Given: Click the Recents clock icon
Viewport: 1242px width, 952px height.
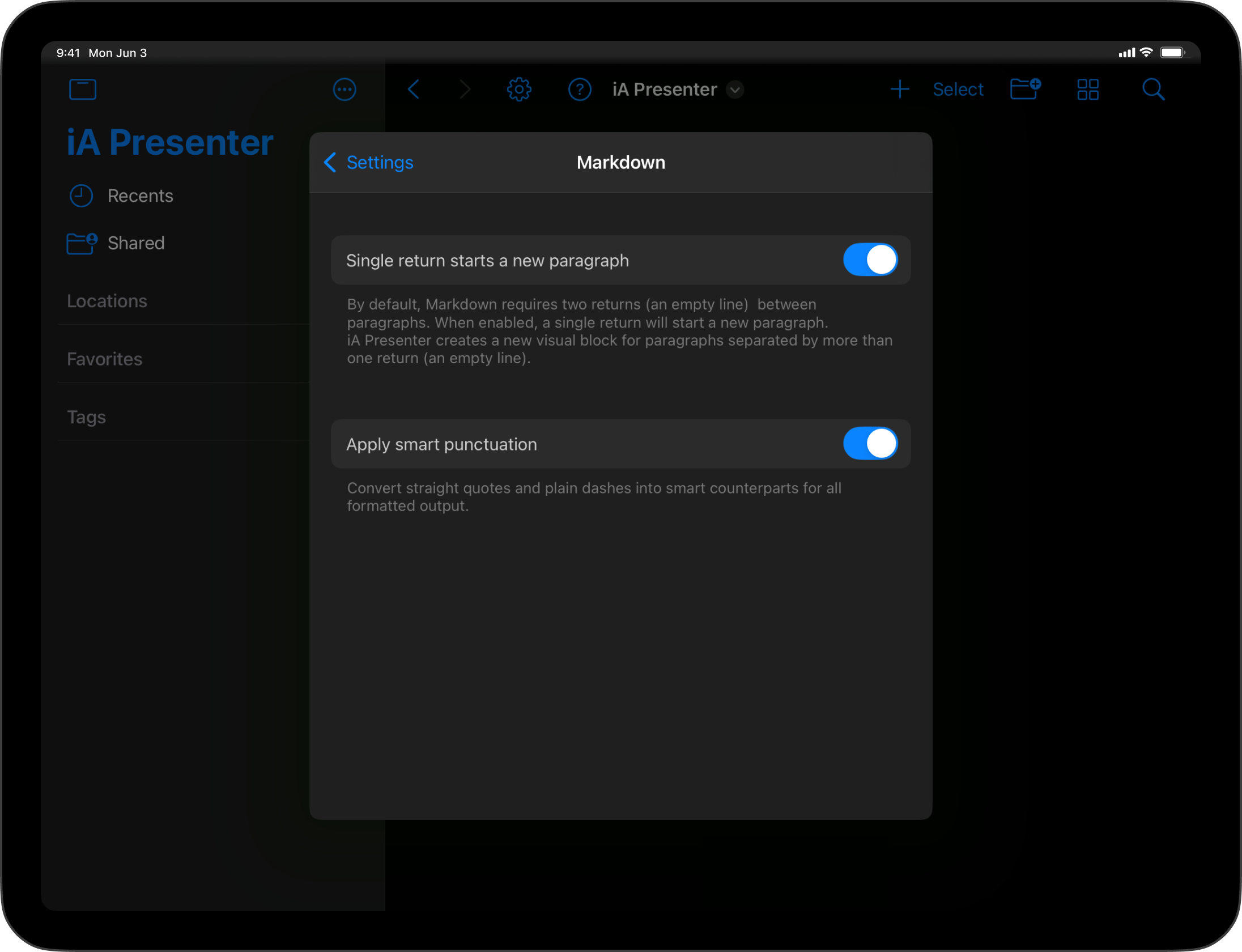Looking at the screenshot, I should (x=81, y=196).
